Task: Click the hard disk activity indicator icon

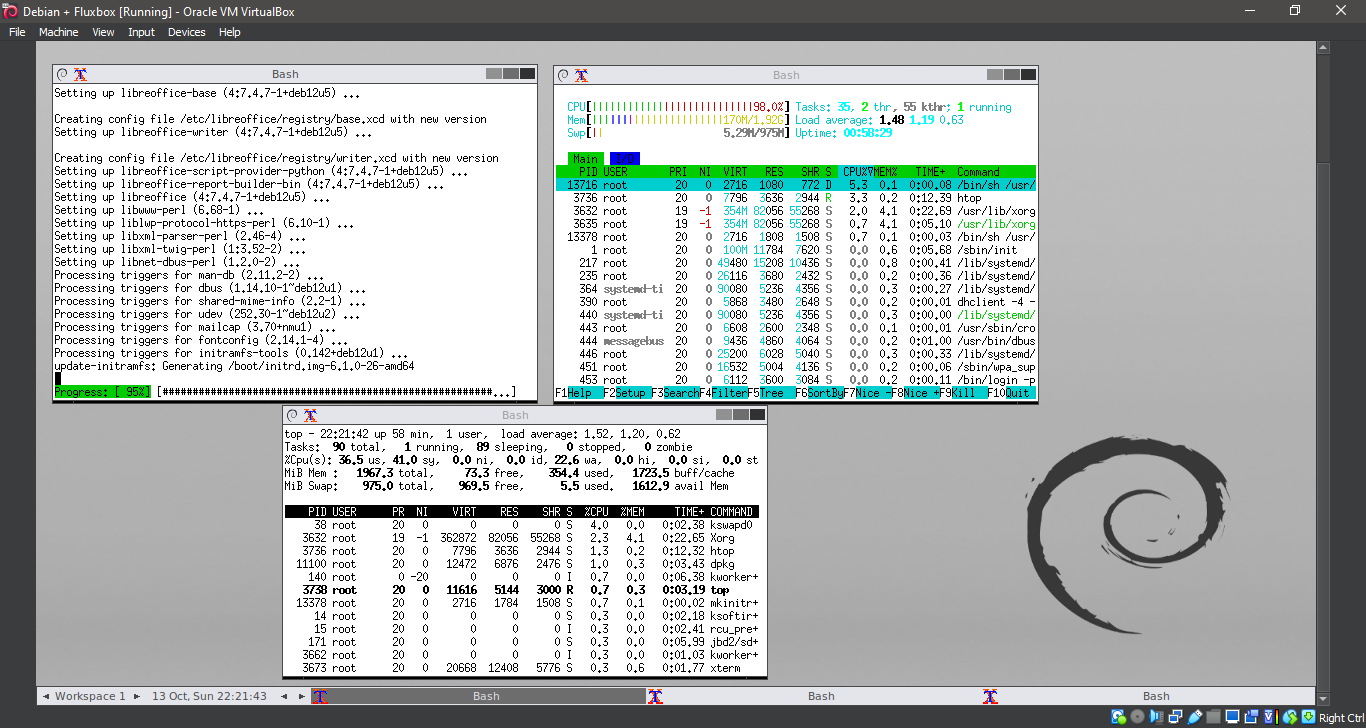Action: coord(1118,717)
